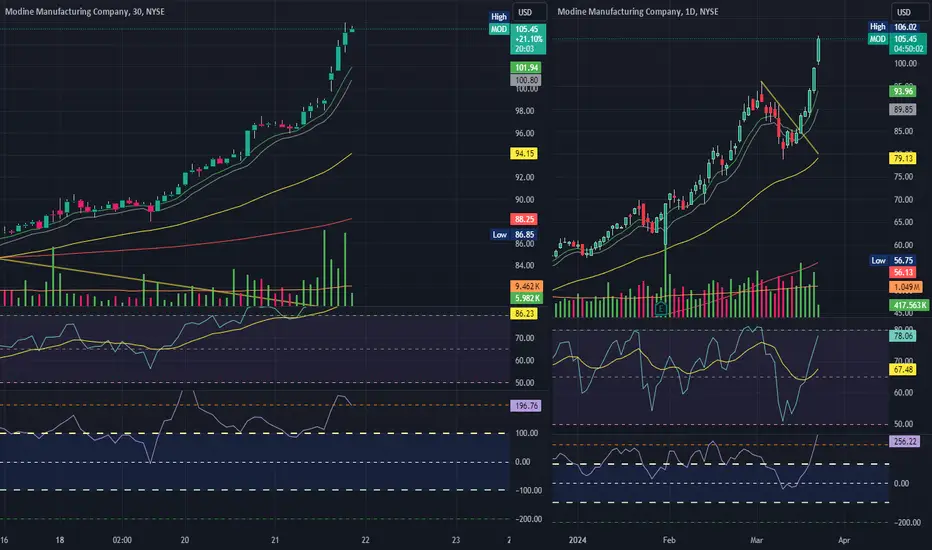The width and height of the screenshot is (932, 550).
Task: Click the High 106.02 label on daily chart
Action: tap(895, 27)
